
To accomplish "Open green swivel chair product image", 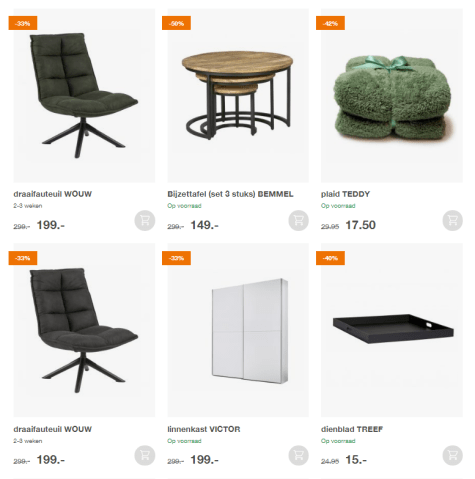I will [84, 96].
